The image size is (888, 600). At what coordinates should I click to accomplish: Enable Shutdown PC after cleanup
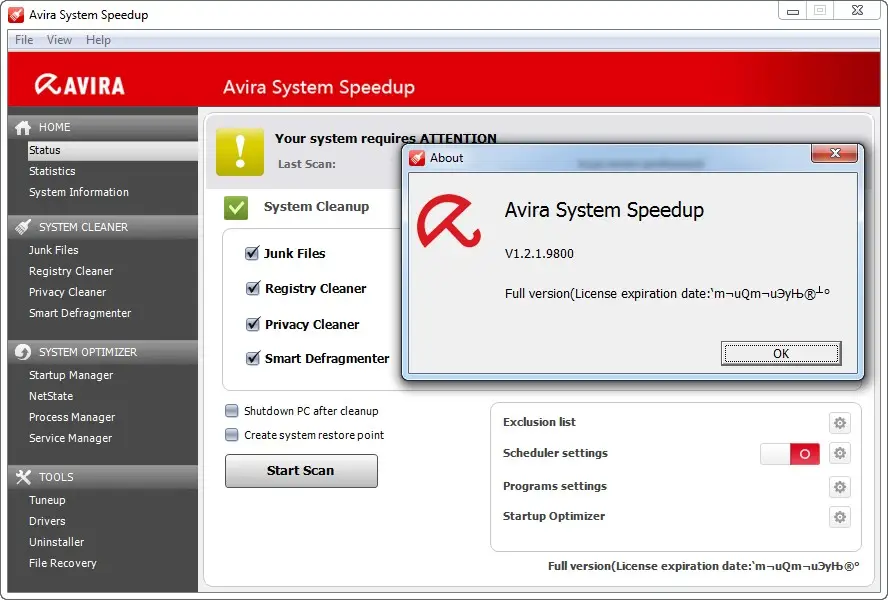pyautogui.click(x=232, y=411)
